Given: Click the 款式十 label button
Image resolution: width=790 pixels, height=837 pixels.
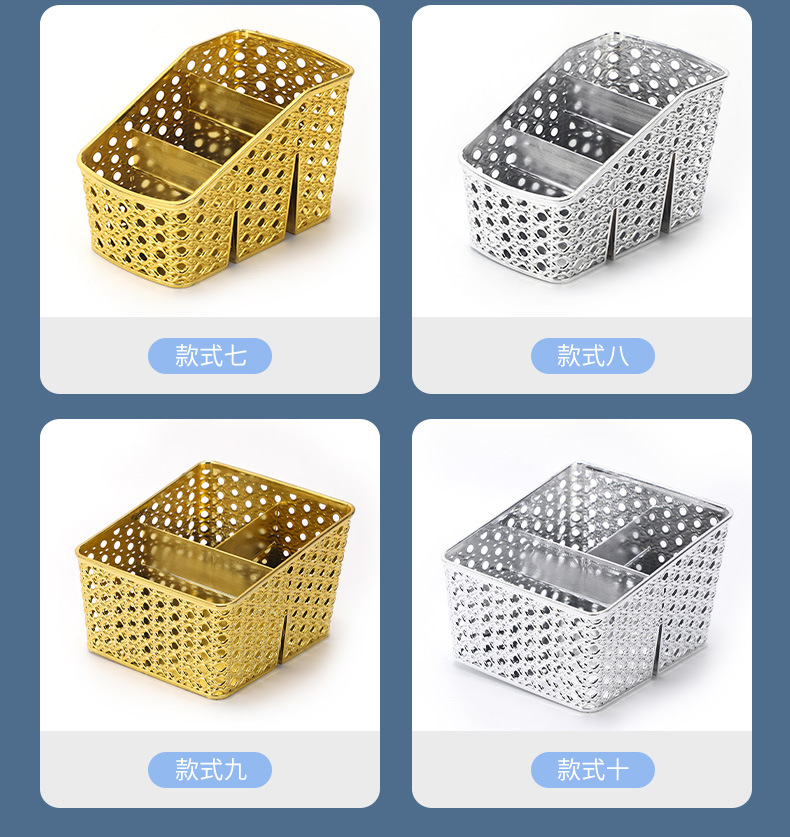Looking at the screenshot, I should [592, 770].
